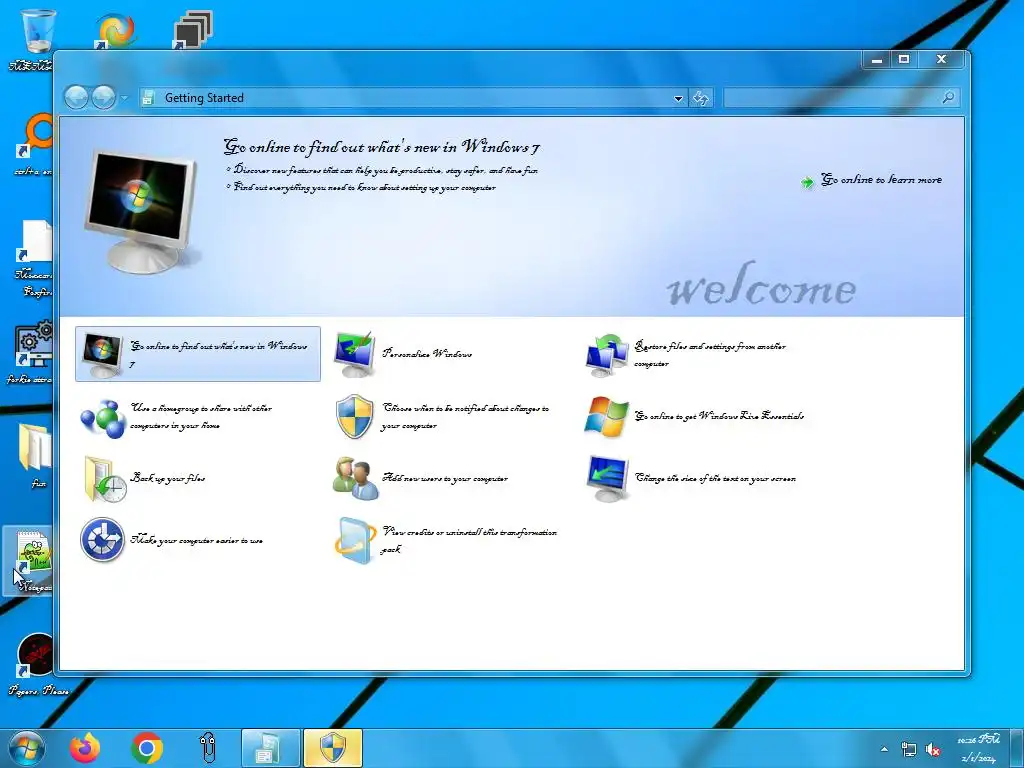Select the swirl-colored browser shortcut on the desktop

coord(115,30)
